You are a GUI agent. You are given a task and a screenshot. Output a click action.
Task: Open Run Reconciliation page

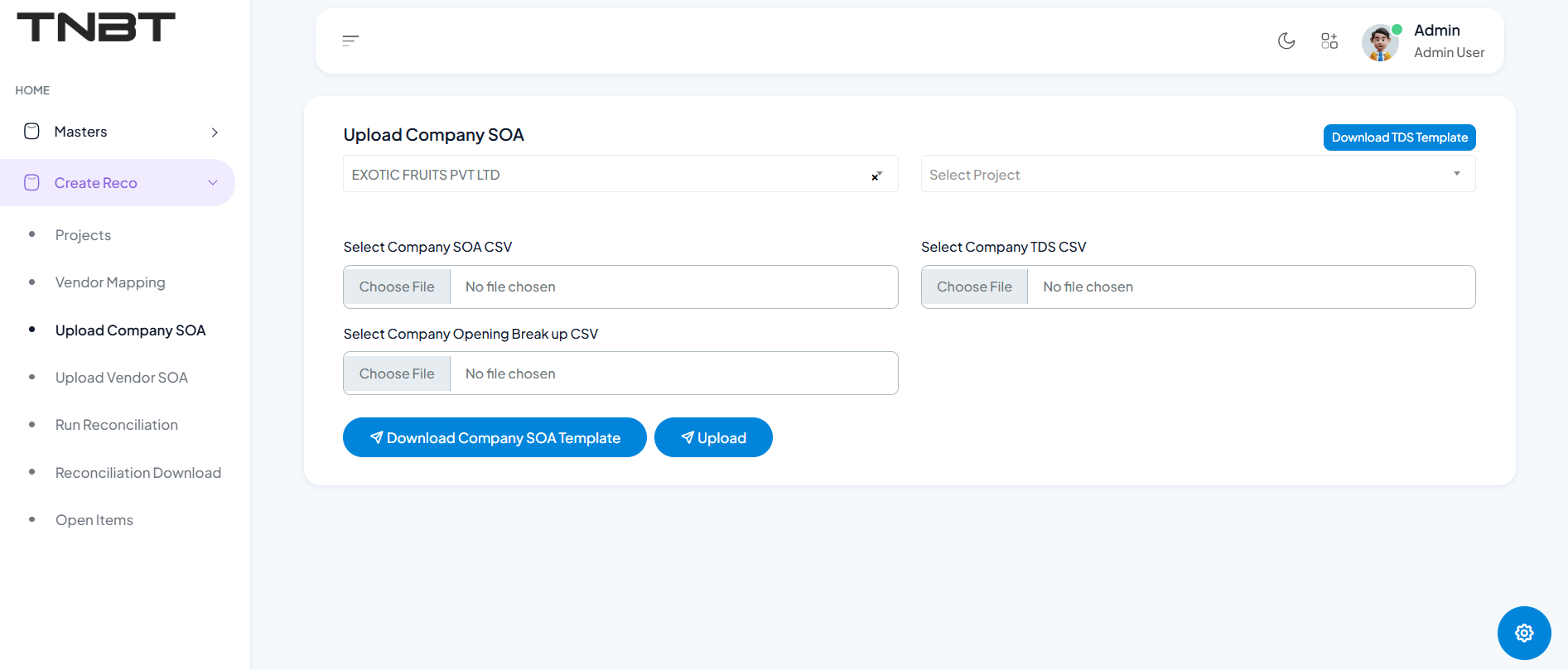pyautogui.click(x=117, y=425)
